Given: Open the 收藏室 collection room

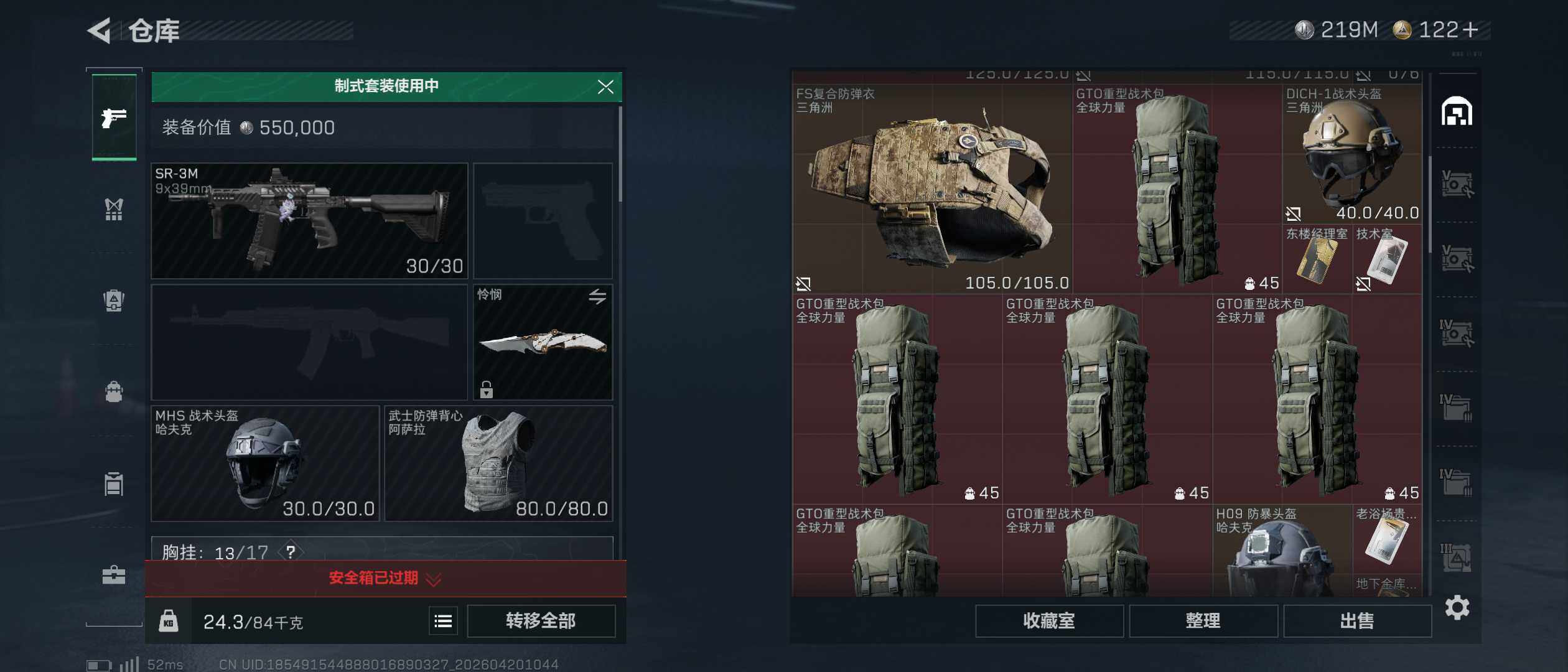Looking at the screenshot, I should click(1049, 621).
